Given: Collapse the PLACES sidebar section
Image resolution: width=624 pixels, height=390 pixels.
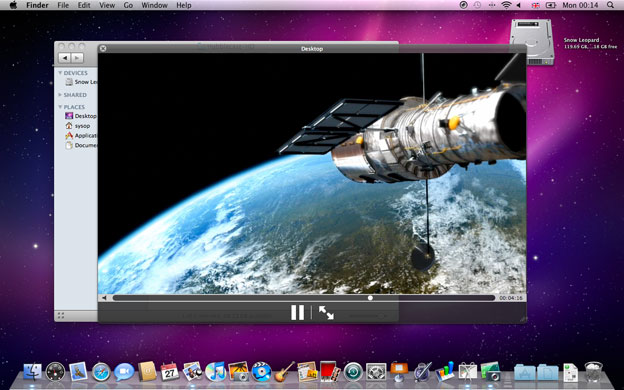Looking at the screenshot, I should [60, 107].
